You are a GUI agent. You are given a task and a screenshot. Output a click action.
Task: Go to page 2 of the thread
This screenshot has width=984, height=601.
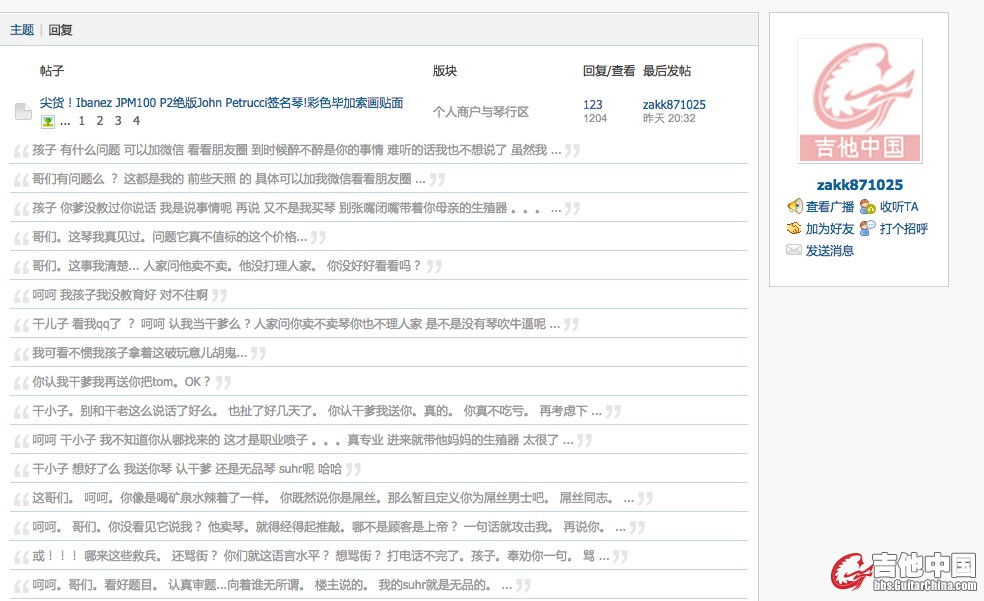tap(99, 121)
